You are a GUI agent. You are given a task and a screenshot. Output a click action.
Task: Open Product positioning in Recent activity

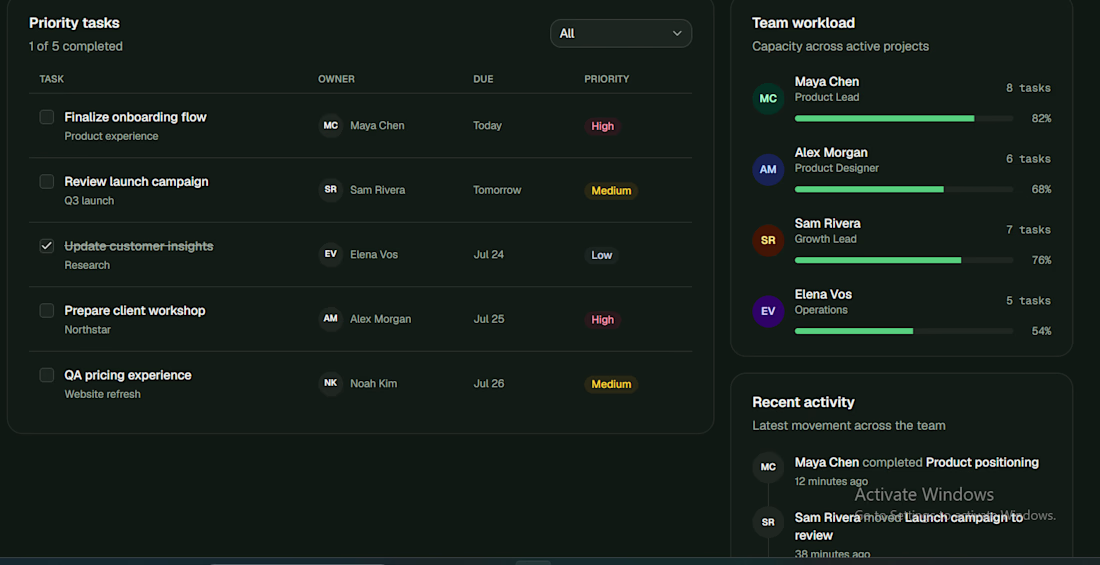(982, 463)
